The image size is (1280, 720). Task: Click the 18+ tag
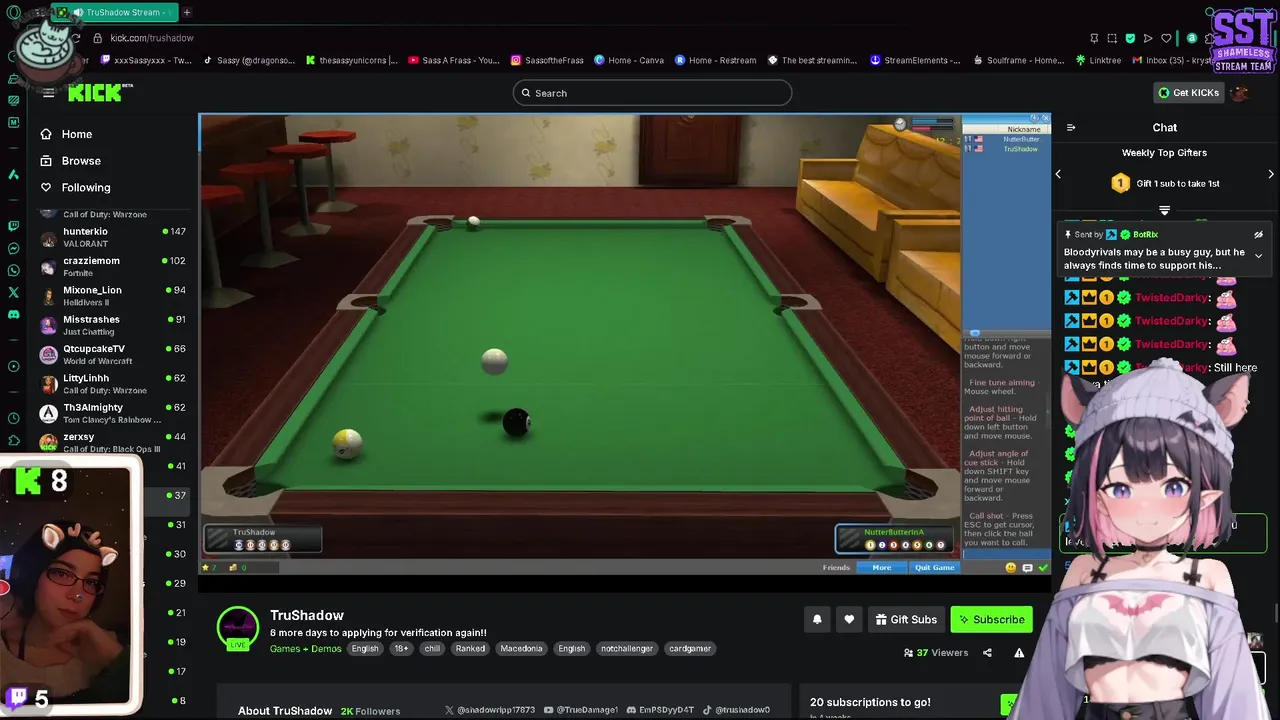(401, 649)
